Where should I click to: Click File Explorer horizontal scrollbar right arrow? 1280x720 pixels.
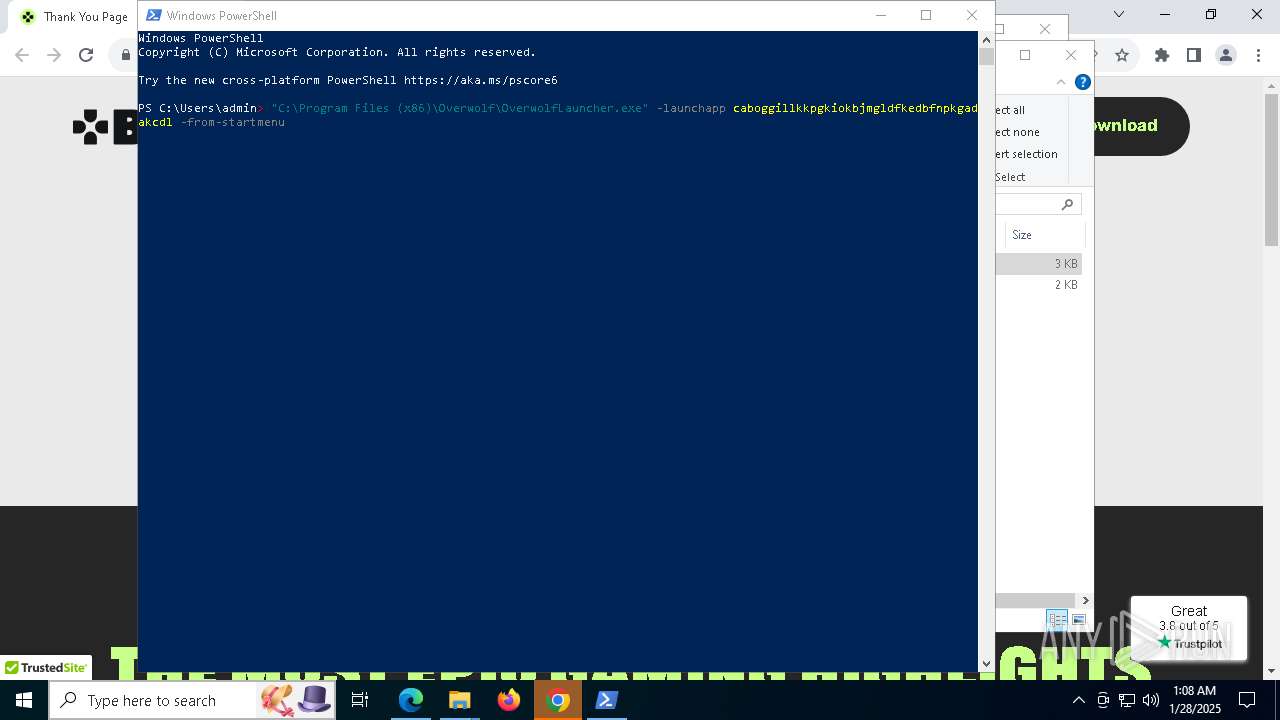1085,601
